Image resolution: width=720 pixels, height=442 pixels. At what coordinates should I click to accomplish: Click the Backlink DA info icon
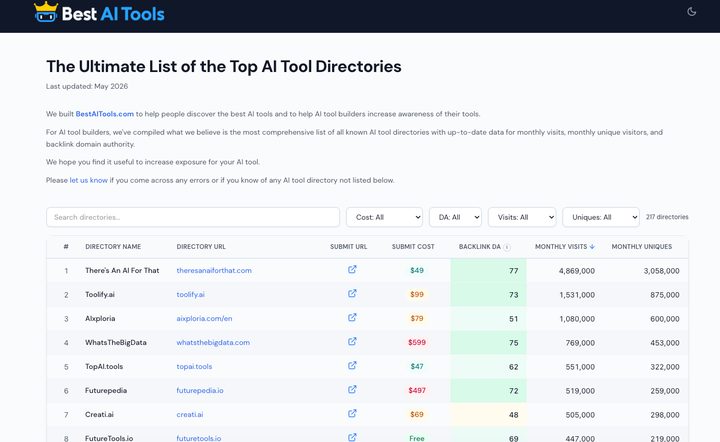point(507,247)
